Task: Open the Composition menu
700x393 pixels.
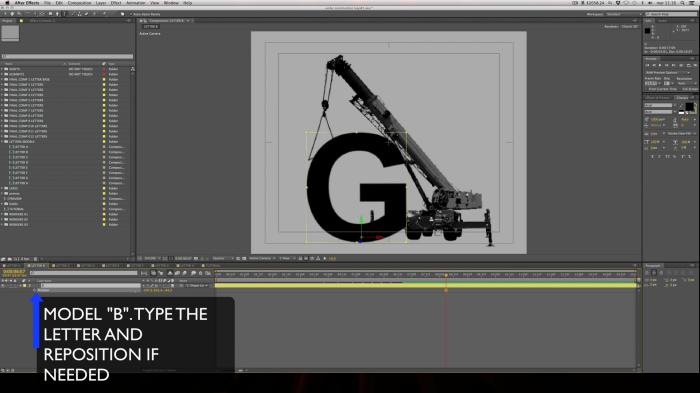Action: tap(79, 3)
